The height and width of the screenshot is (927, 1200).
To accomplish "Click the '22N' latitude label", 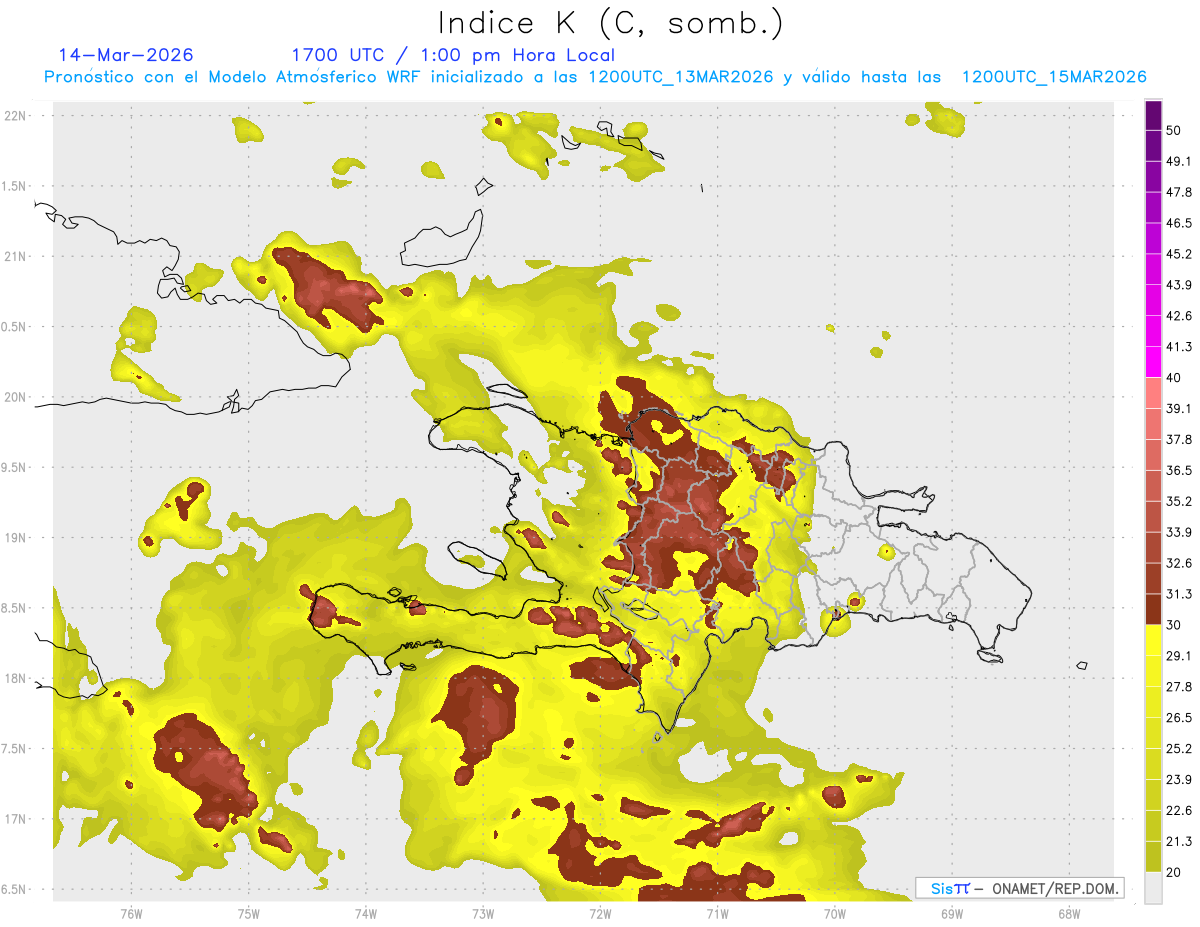I will pos(14,115).
